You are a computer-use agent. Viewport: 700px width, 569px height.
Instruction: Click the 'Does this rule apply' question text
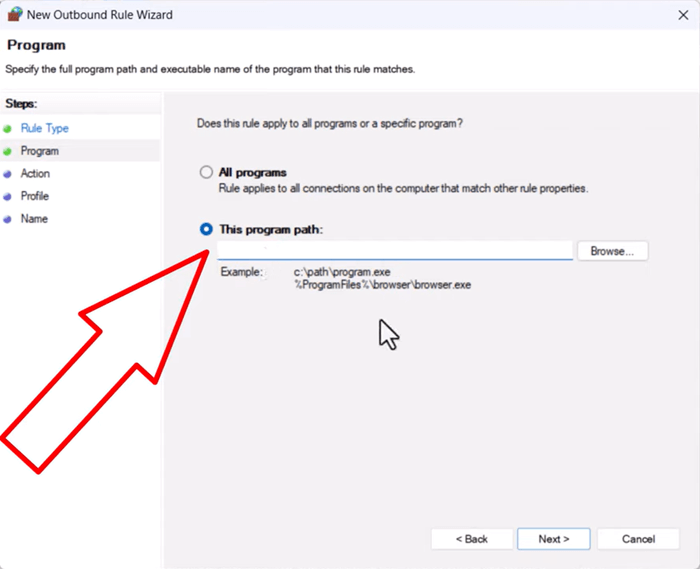(329, 123)
